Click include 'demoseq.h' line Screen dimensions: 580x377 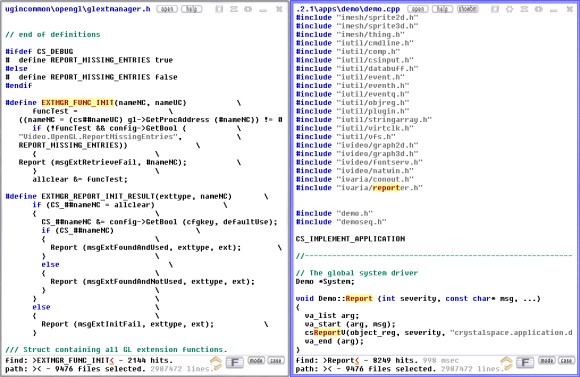341,222
